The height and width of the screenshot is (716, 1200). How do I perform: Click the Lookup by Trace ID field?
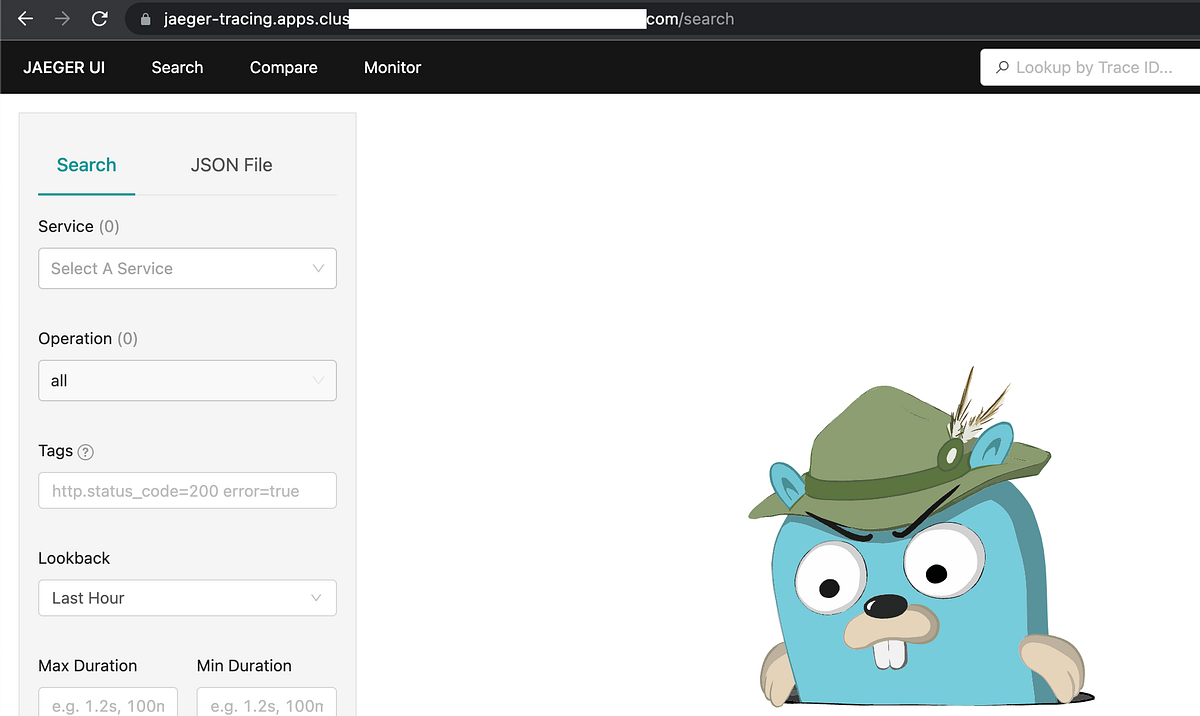click(x=1090, y=67)
